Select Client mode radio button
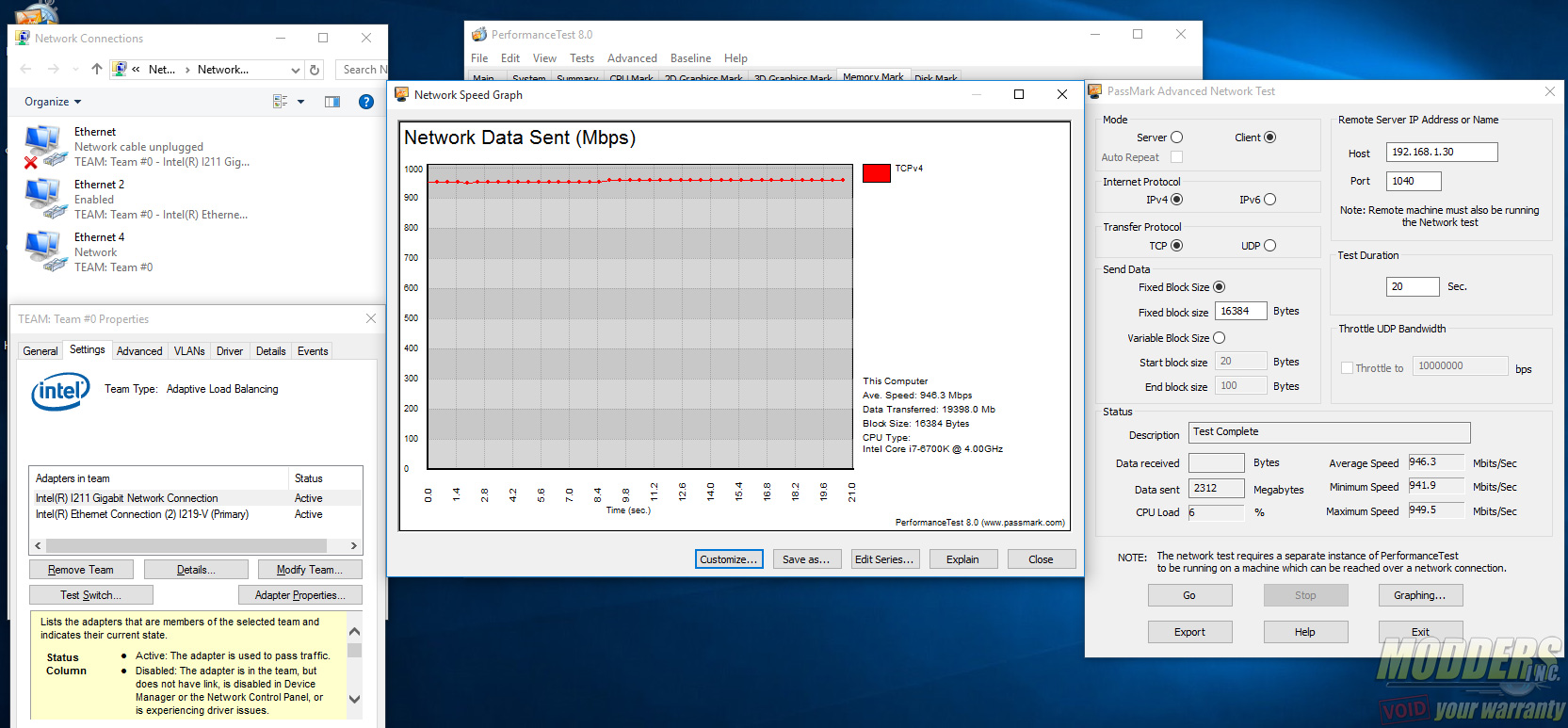 click(1269, 138)
